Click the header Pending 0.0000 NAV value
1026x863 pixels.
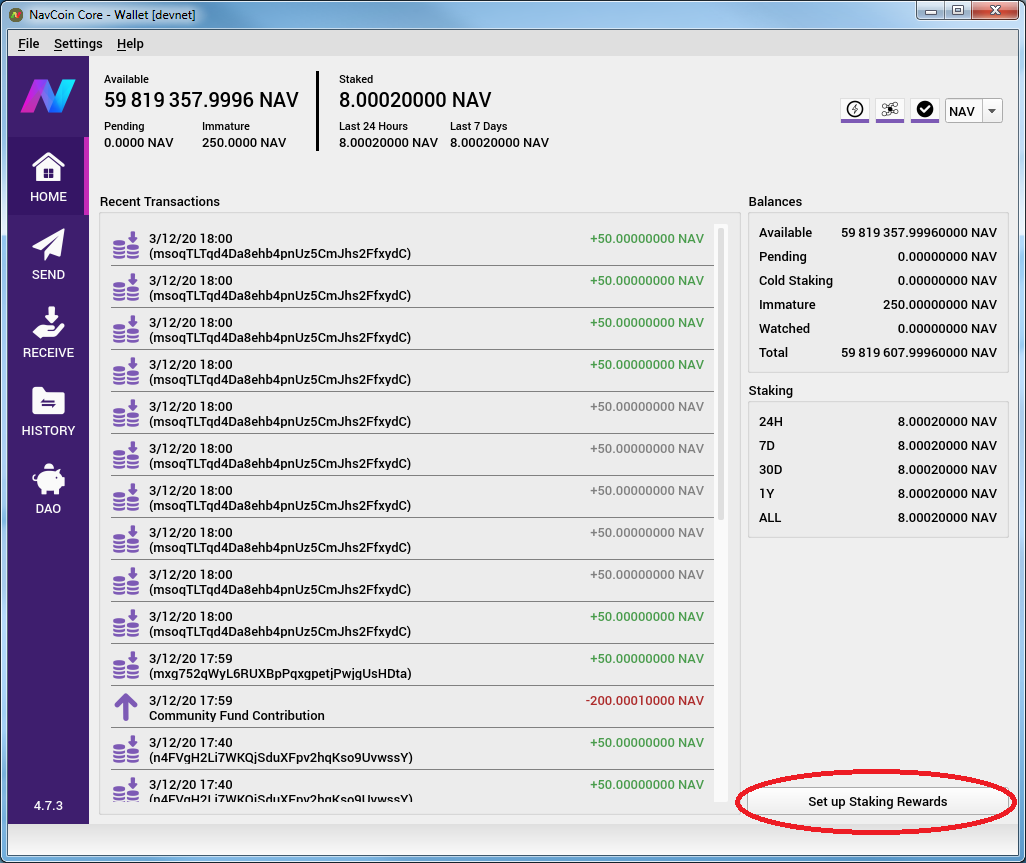pos(138,143)
